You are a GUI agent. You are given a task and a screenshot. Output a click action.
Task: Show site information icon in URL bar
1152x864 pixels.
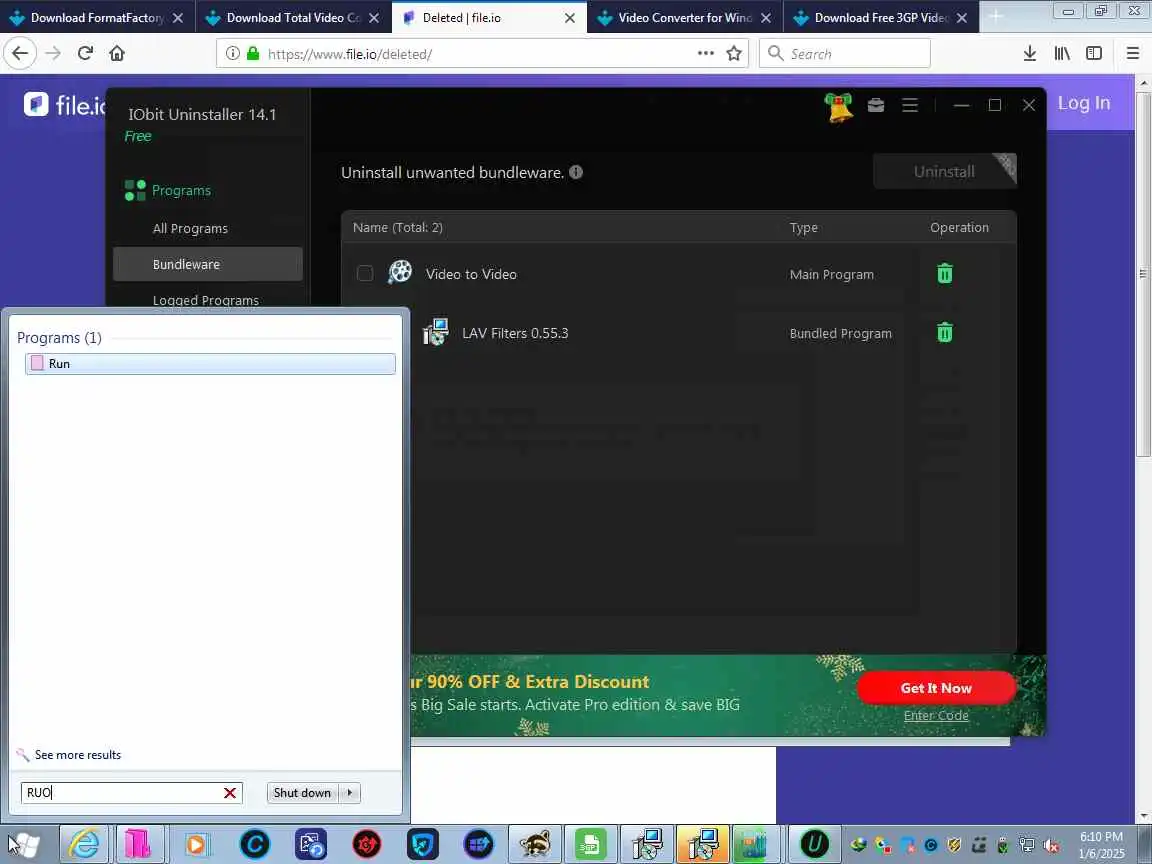pos(232,53)
